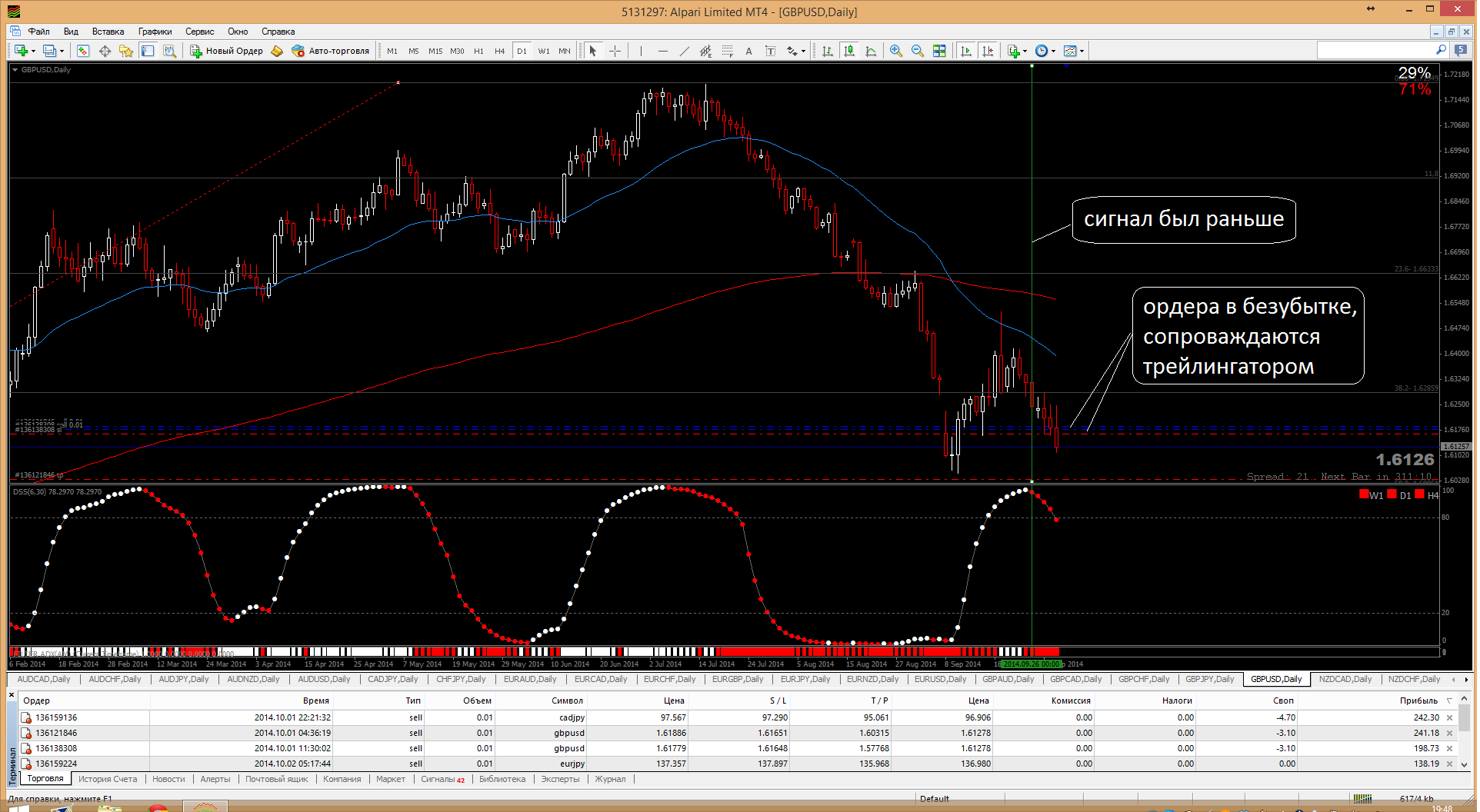Image resolution: width=1480 pixels, height=812 pixels.
Task: Expand the Profiles dropdown arrow
Action: tap(62, 52)
